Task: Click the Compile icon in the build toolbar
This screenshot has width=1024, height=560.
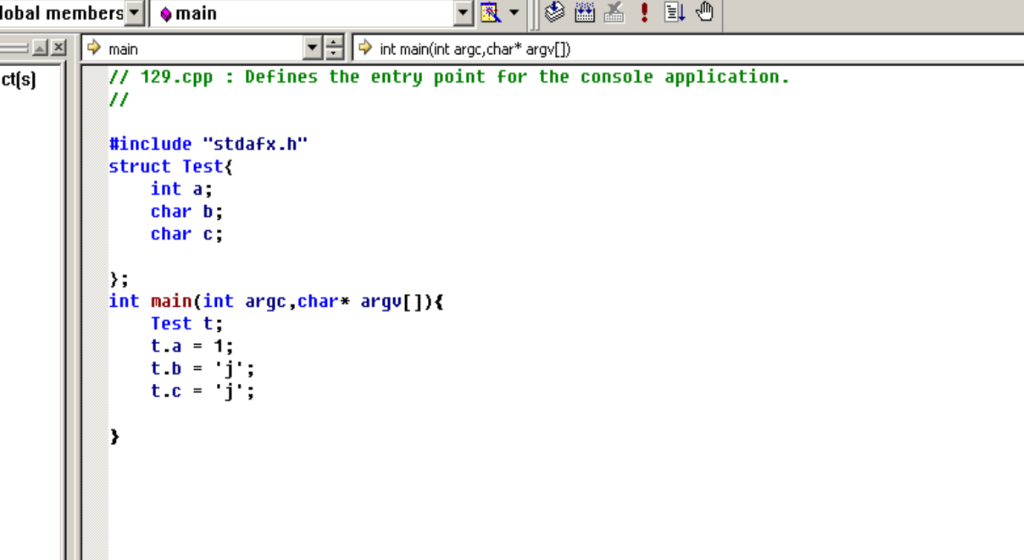Action: [555, 13]
